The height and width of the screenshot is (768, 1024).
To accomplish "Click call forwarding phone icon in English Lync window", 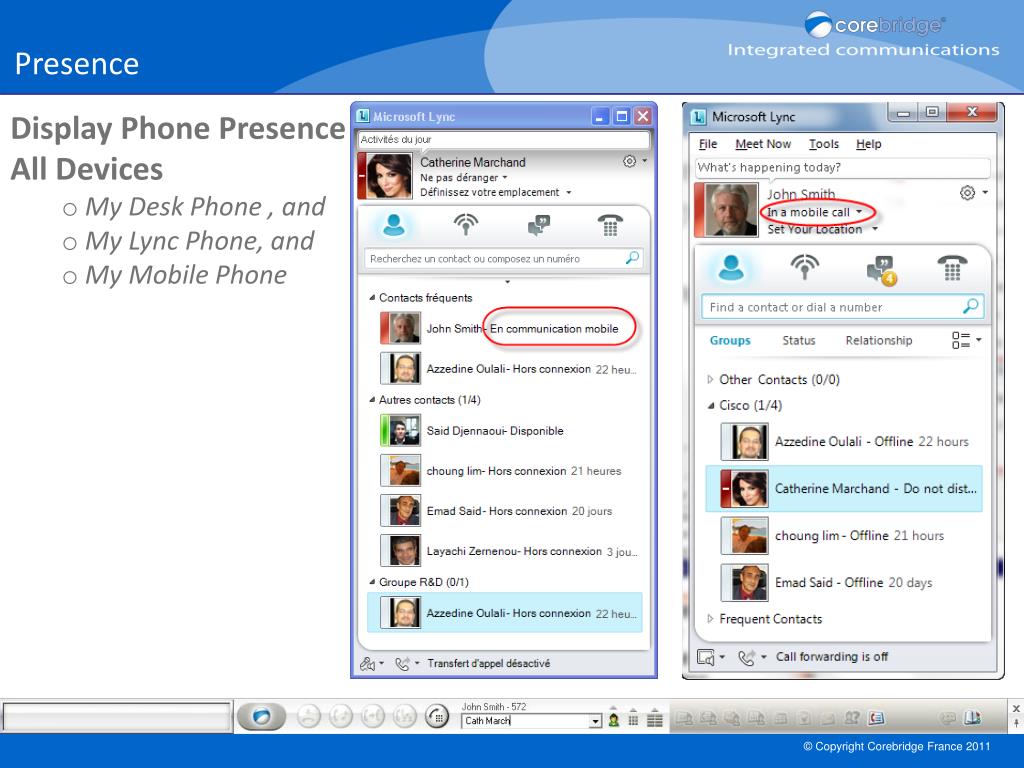I will click(746, 657).
